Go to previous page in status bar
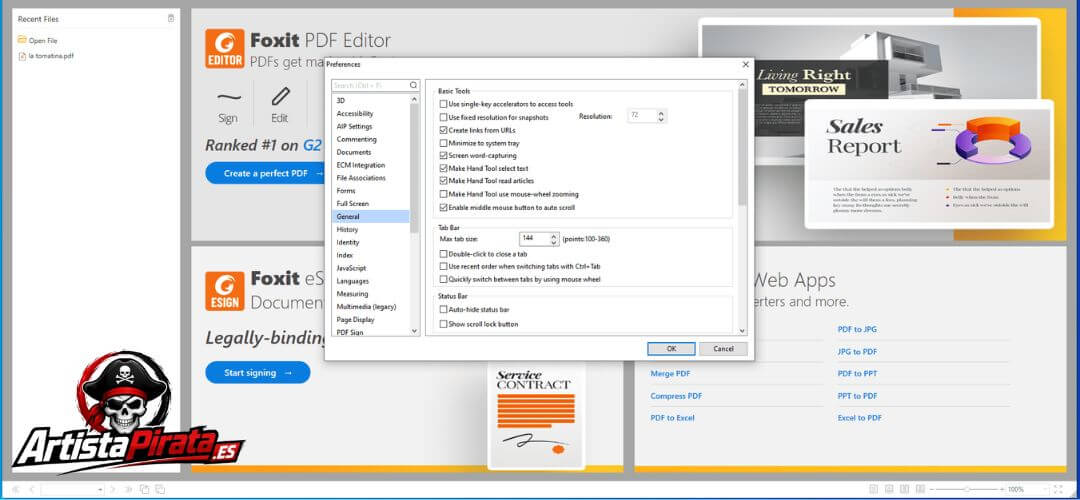Viewport: 1080px width, 500px height. coord(31,490)
